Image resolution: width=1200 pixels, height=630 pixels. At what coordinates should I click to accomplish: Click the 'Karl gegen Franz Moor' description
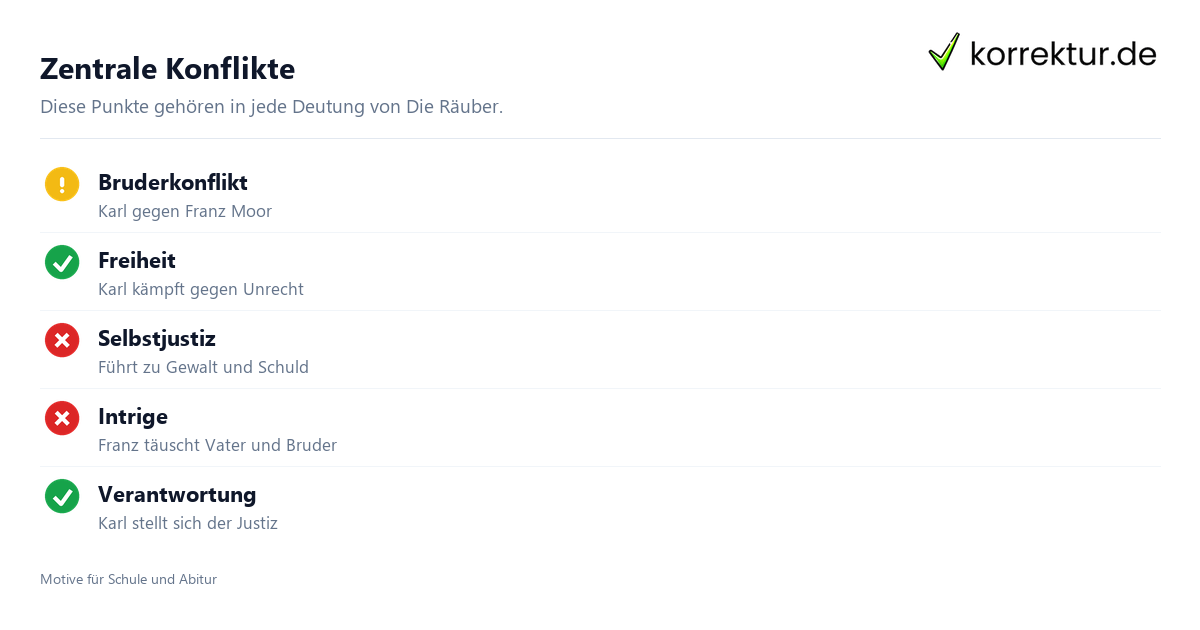pyautogui.click(x=185, y=211)
